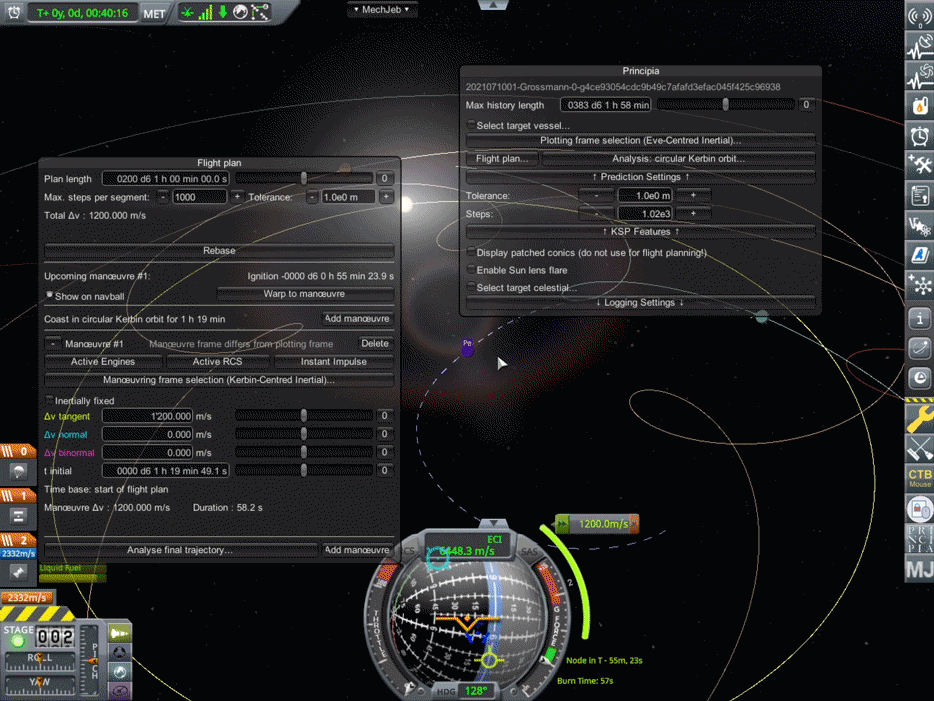Select the fuel drop icon in the sidebar
Viewport: 934px width, 701px height.
pyautogui.click(x=920, y=105)
